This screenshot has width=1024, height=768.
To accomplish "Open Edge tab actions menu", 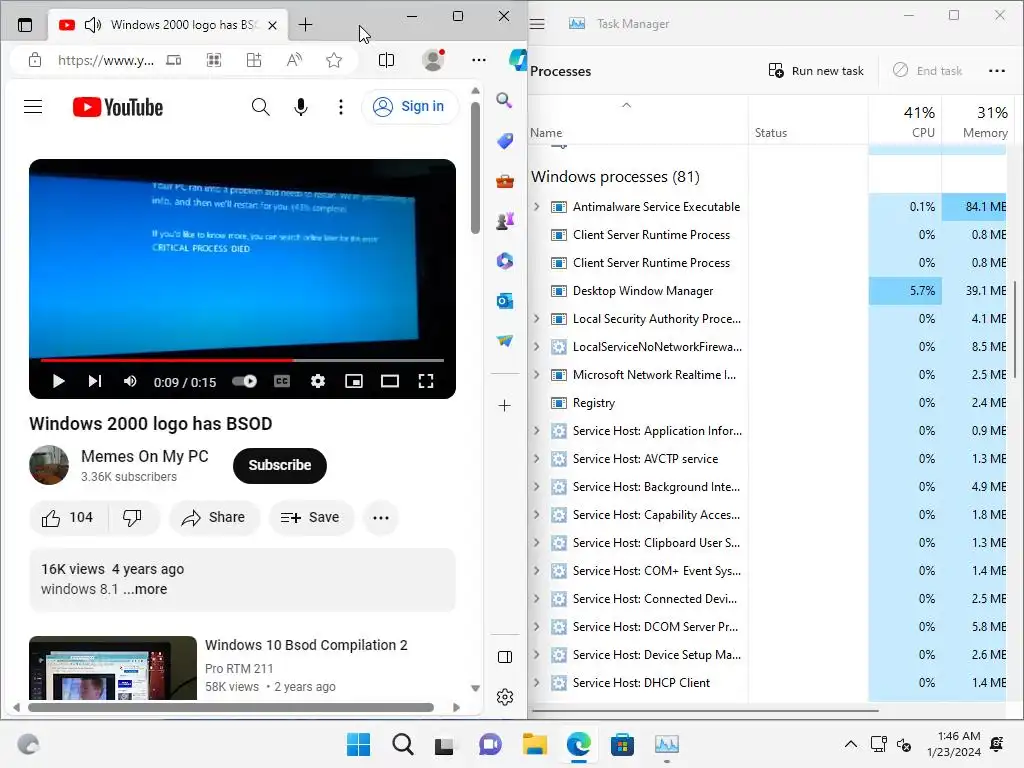I will (x=25, y=25).
